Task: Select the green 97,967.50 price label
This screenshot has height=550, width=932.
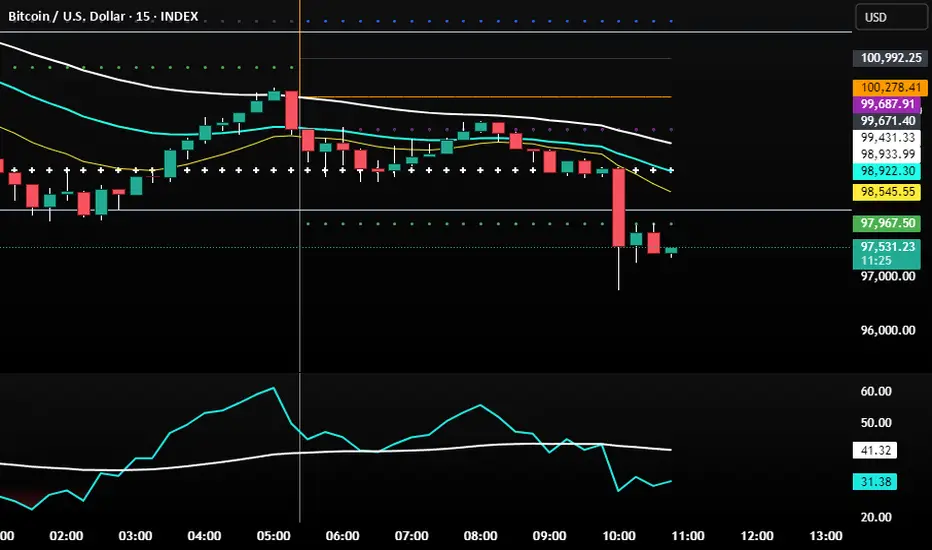Action: pos(887,223)
